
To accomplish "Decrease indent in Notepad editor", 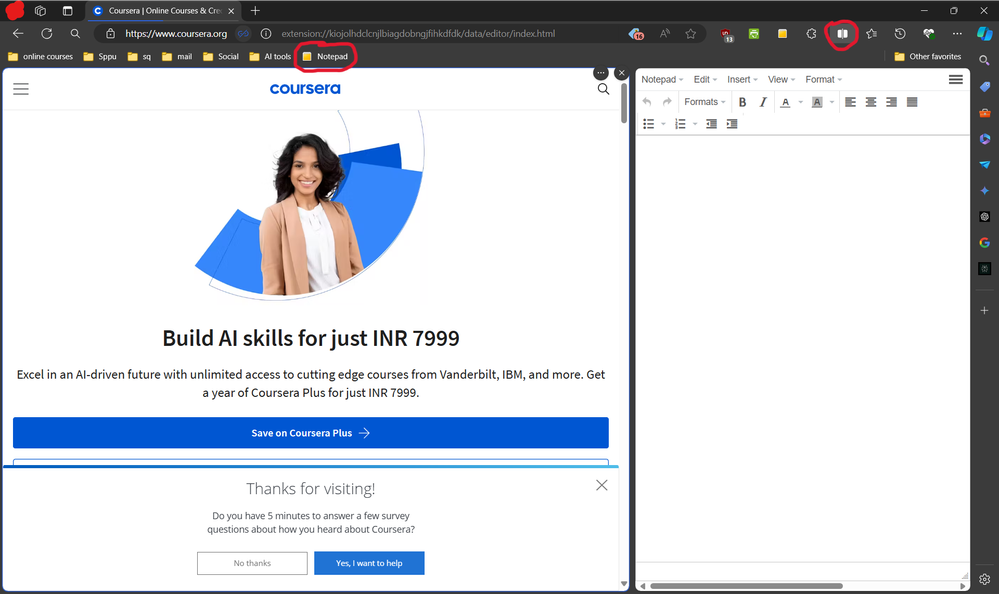I will coord(711,124).
